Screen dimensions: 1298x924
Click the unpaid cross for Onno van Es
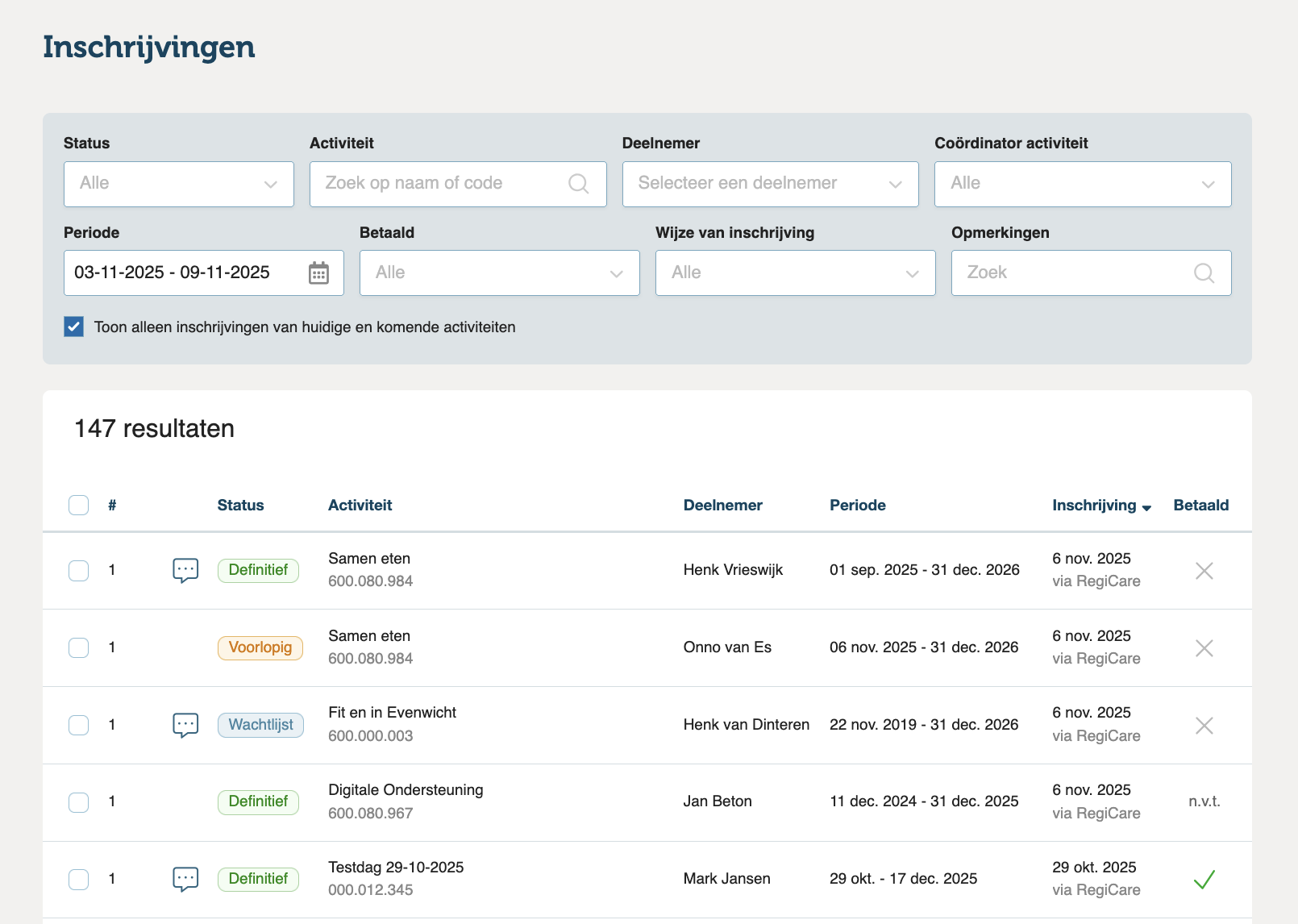1204,648
